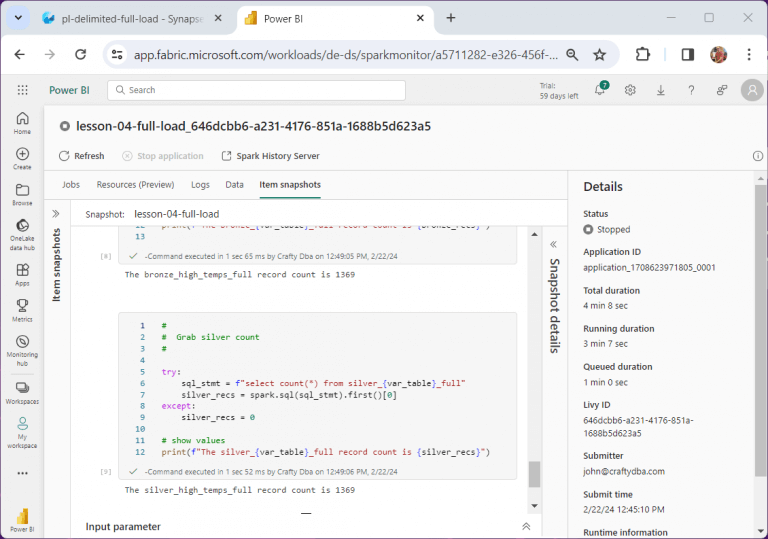The height and width of the screenshot is (539, 768).
Task: Open the notifications bell icon
Action: (x=600, y=90)
